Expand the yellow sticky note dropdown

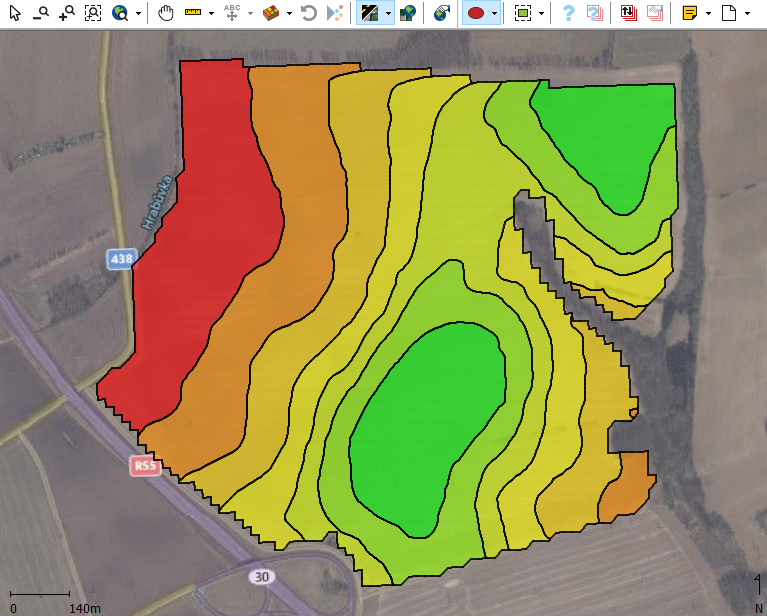(708, 14)
